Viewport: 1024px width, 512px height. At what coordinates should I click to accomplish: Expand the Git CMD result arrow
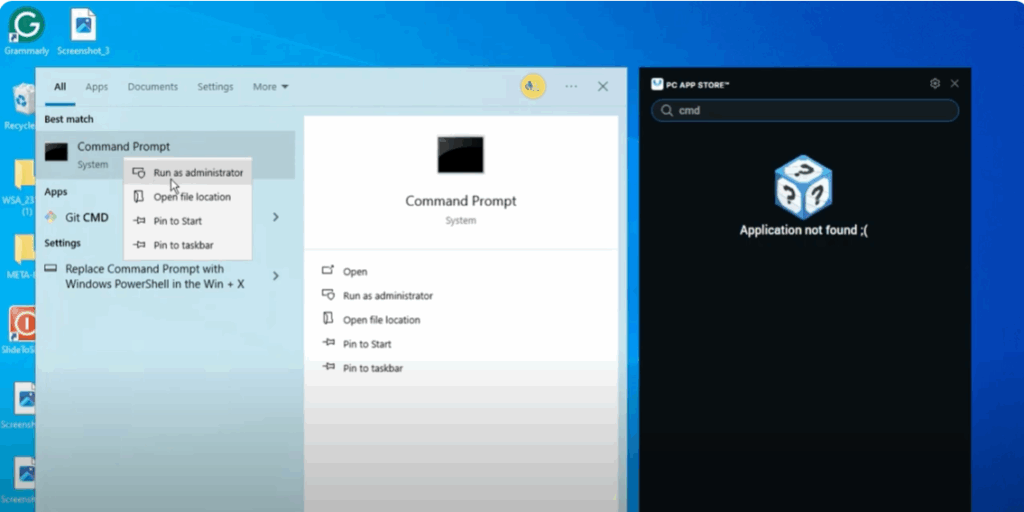[276, 217]
